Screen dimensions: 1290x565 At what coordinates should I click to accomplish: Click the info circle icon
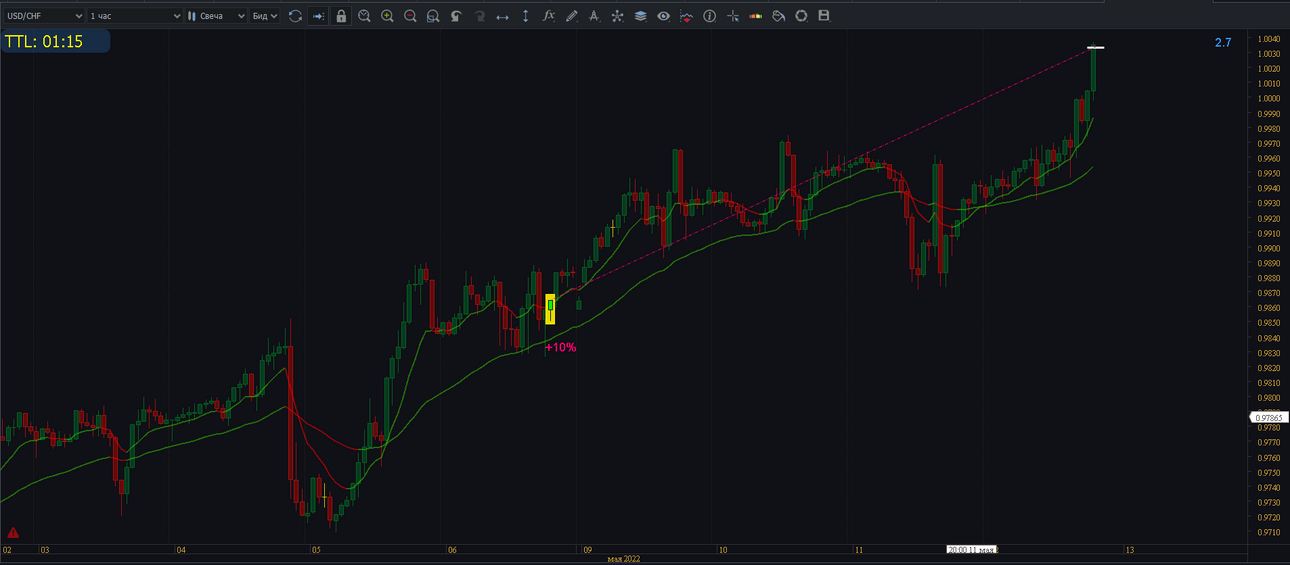pos(709,16)
